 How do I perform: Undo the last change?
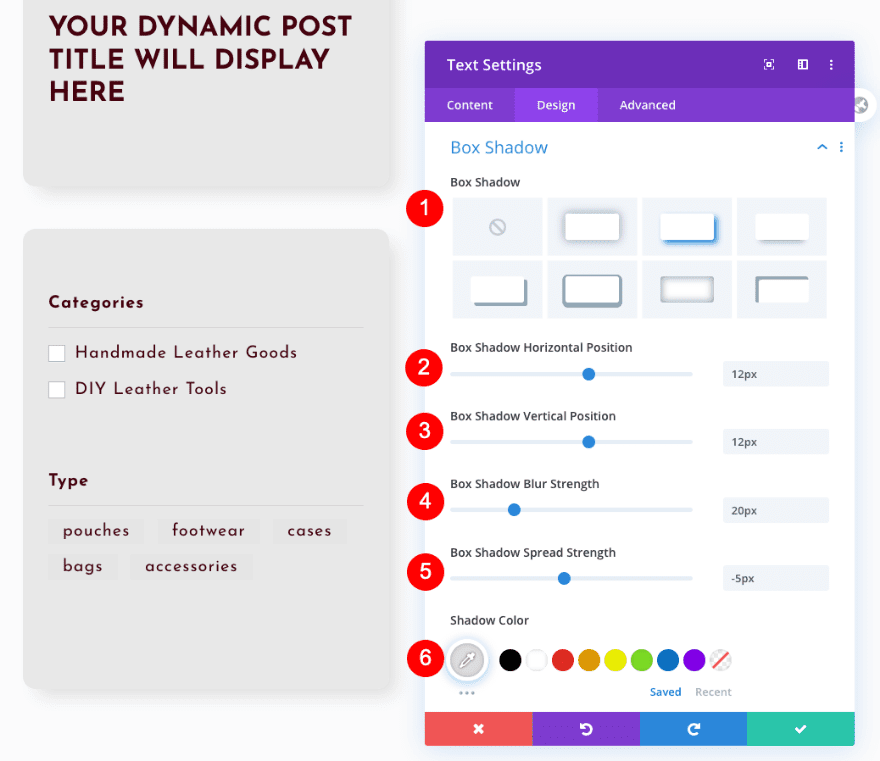coord(586,728)
